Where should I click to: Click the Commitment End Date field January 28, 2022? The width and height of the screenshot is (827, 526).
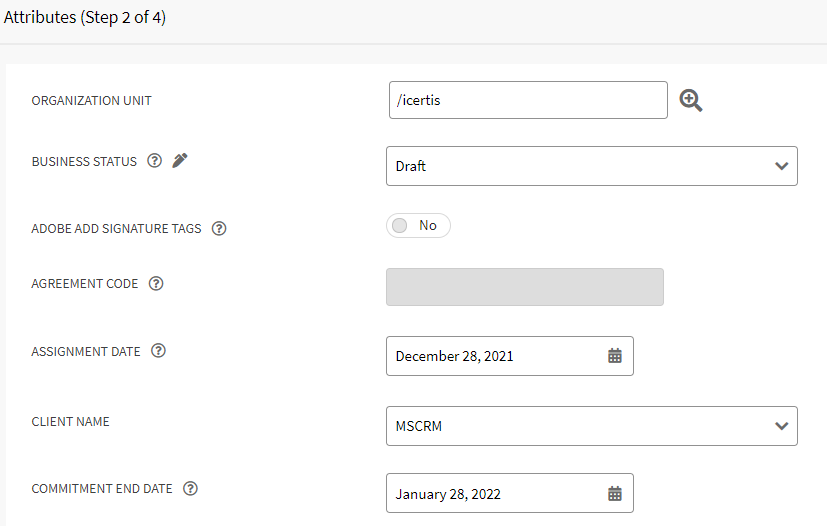(495, 494)
